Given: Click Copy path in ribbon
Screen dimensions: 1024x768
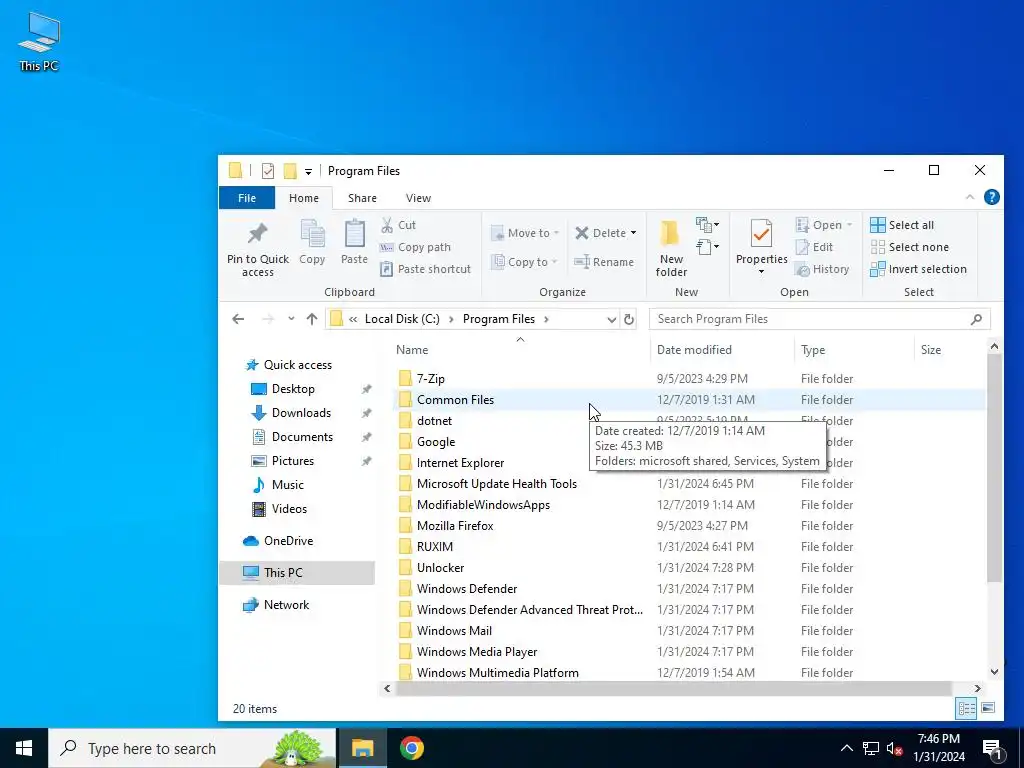Looking at the screenshot, I should coord(415,247).
